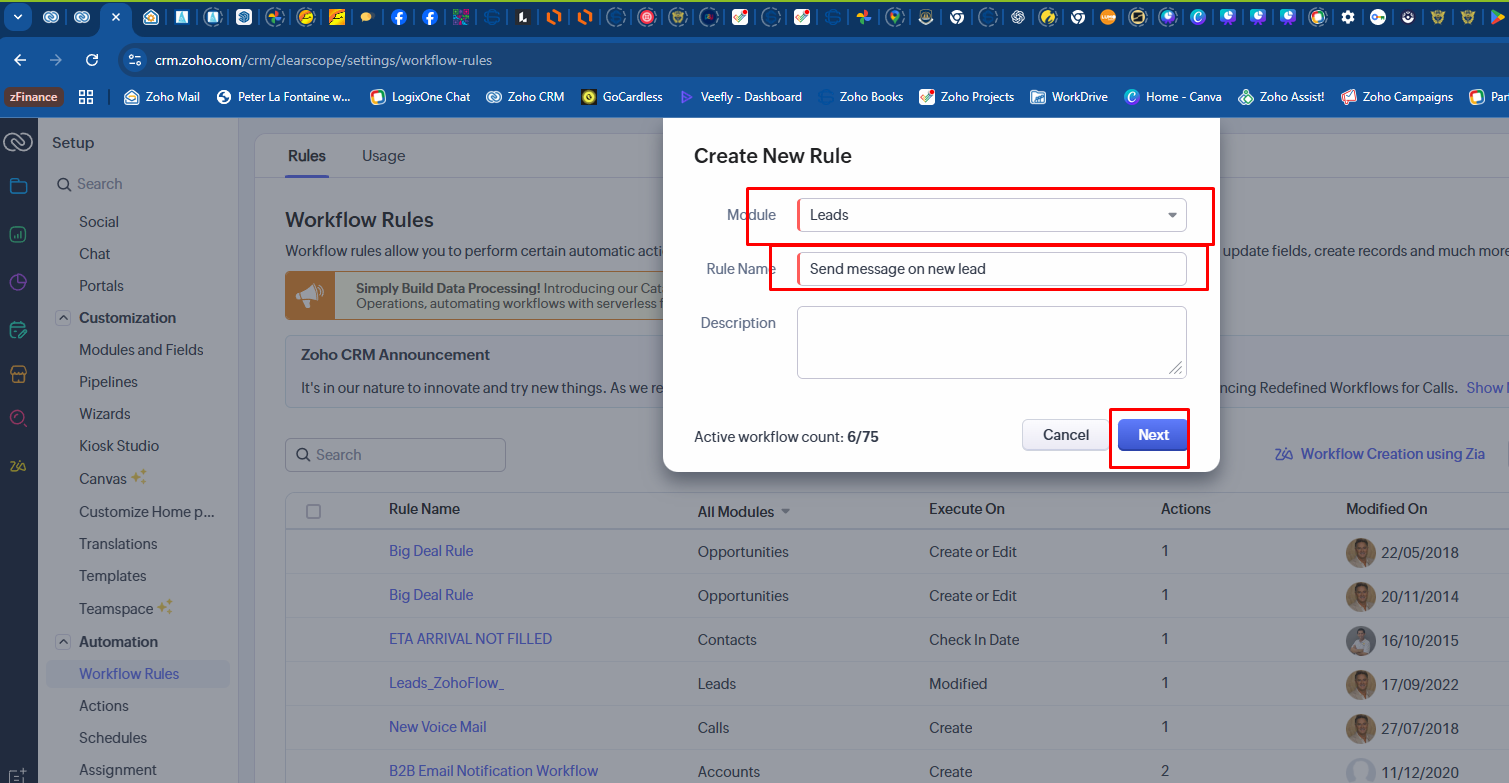Click the browser reload button
This screenshot has height=783, width=1509.
pyautogui.click(x=92, y=60)
